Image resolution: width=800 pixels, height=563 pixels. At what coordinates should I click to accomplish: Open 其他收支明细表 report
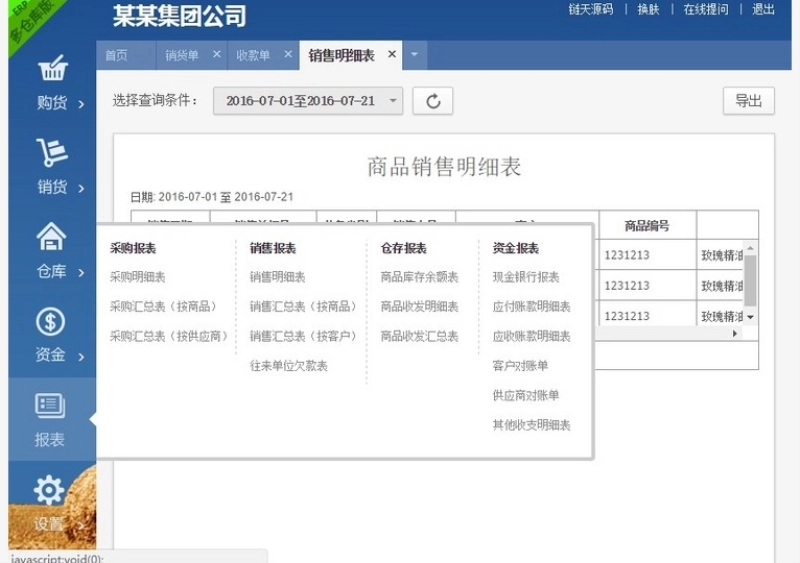532,425
